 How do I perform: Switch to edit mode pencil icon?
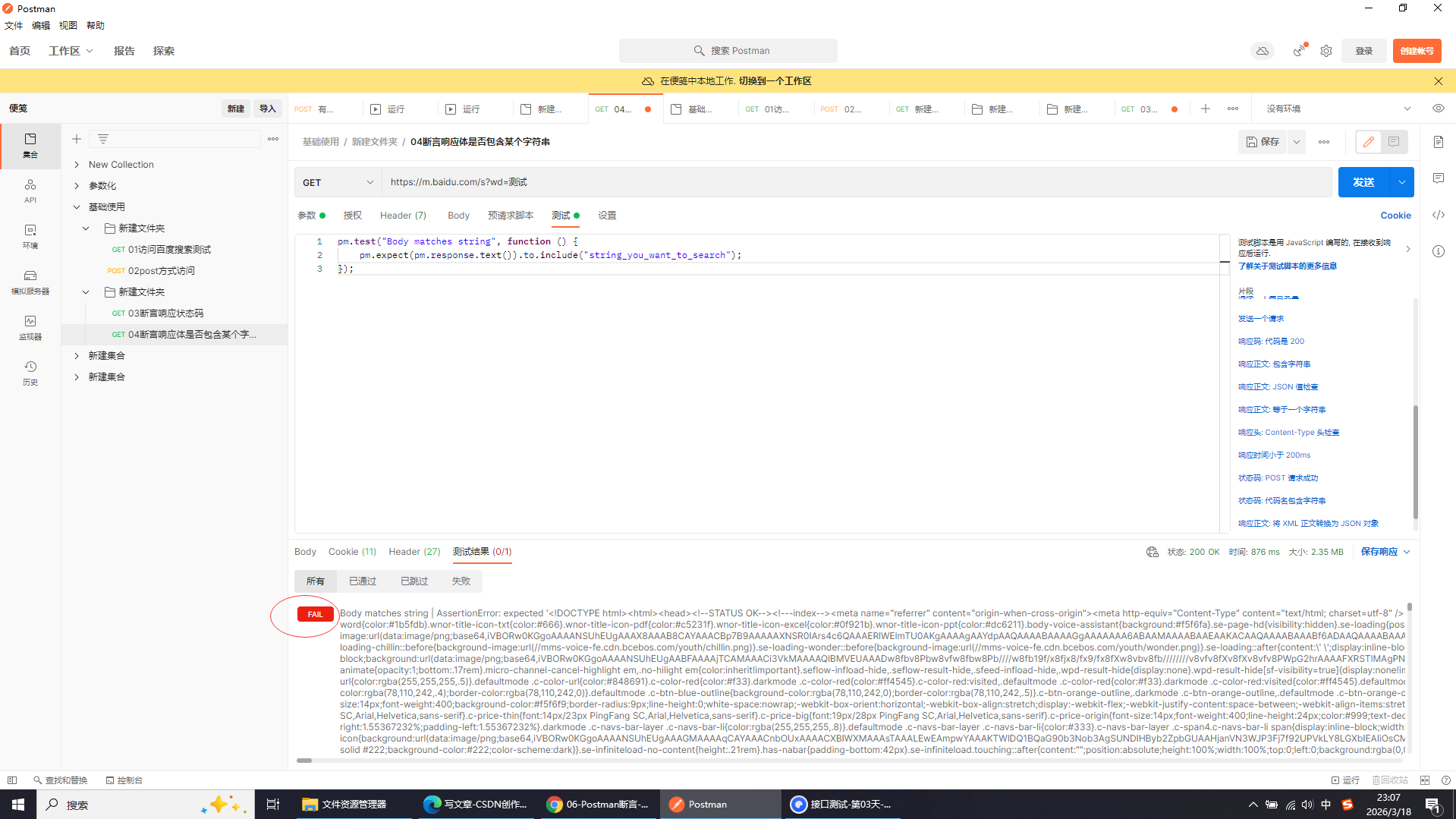coord(1369,142)
